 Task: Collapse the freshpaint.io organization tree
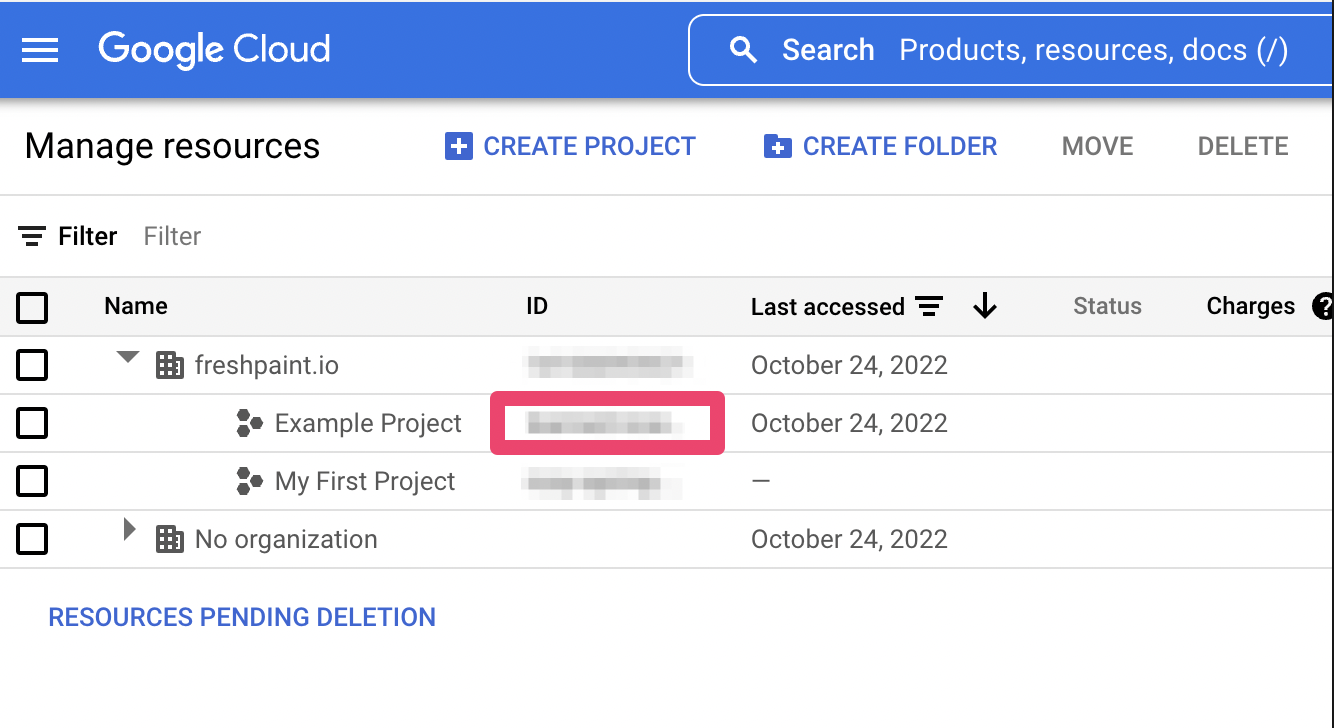(x=128, y=358)
